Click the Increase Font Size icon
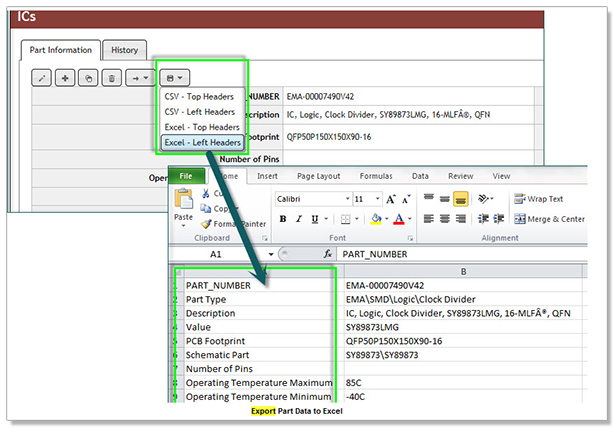Screen dimensions: 615x428 pos(391,199)
